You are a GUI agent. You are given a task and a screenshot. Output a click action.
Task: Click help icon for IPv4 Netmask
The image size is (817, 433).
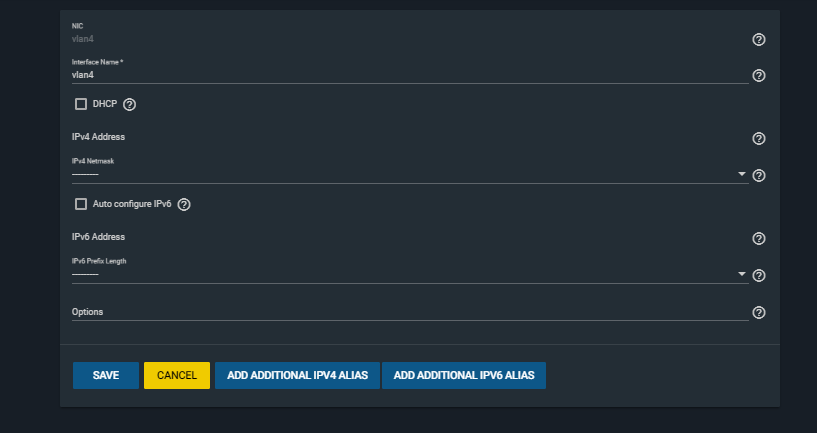758,176
